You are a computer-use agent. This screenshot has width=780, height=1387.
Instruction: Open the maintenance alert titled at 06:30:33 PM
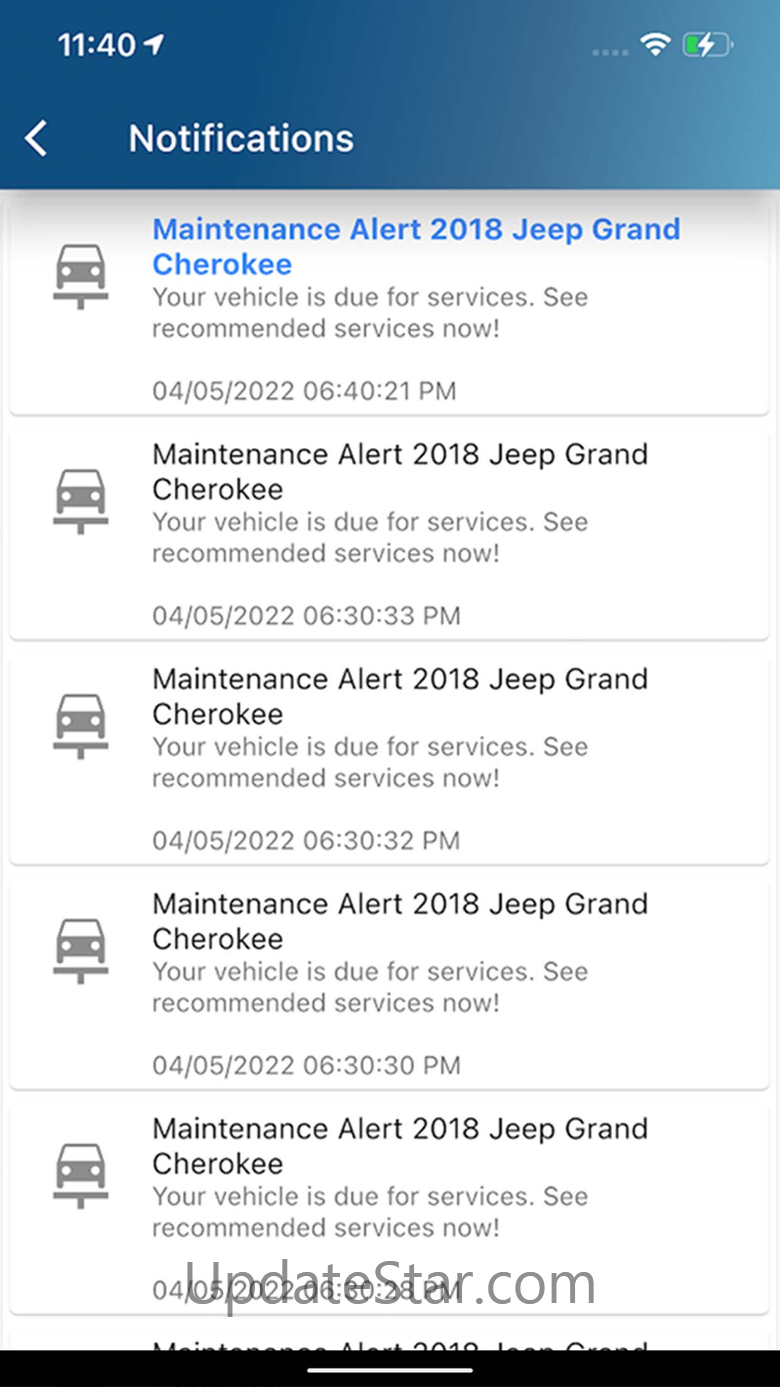[x=400, y=471]
